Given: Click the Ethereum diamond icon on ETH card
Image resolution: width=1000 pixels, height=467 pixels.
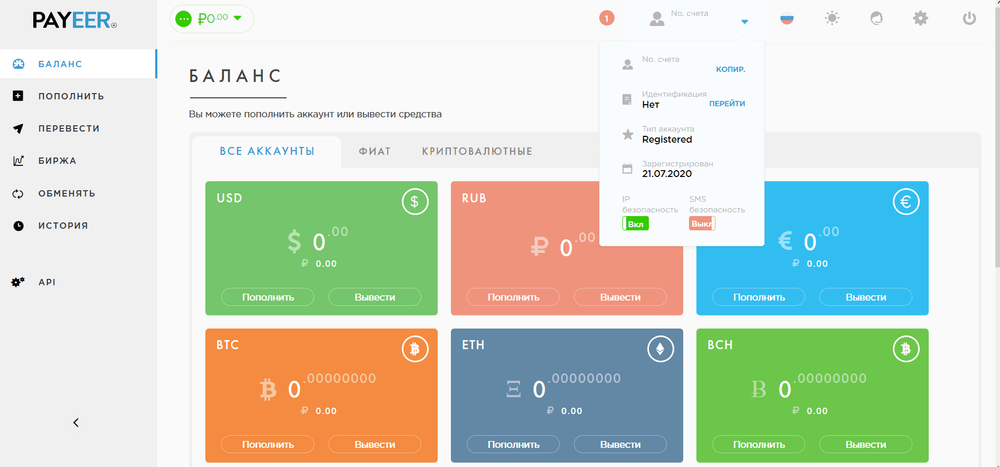Looking at the screenshot, I should (660, 349).
